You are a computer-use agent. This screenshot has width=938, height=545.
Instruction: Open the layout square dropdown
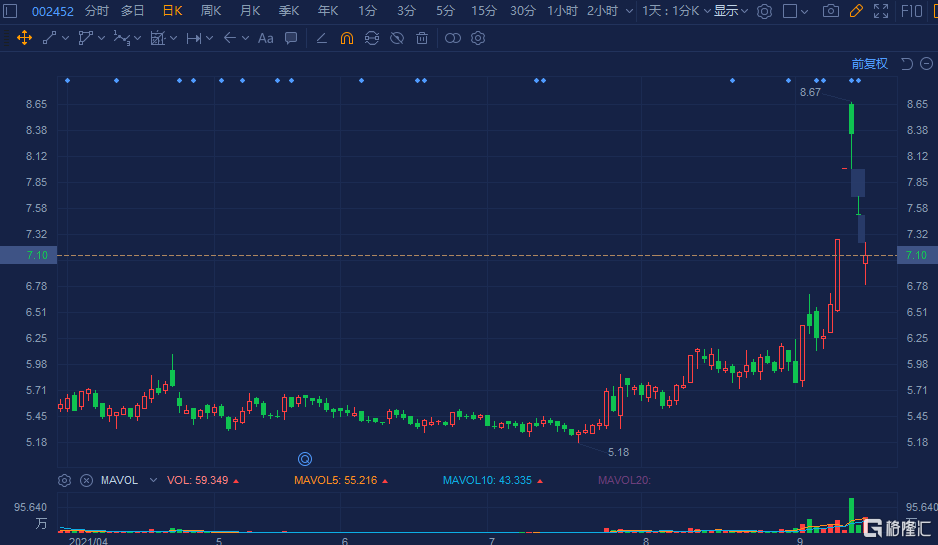point(796,11)
